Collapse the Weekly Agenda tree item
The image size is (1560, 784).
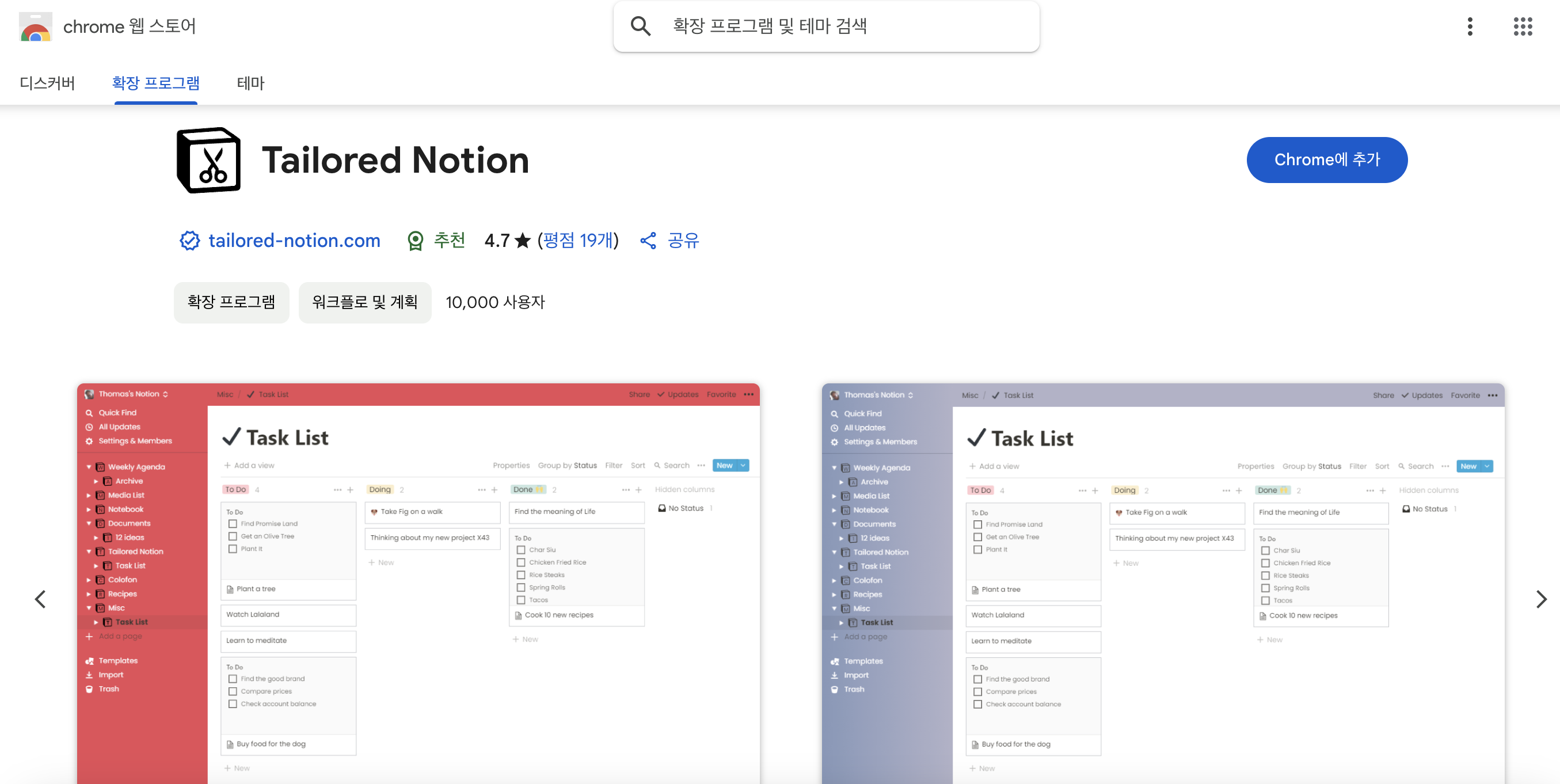tap(90, 466)
